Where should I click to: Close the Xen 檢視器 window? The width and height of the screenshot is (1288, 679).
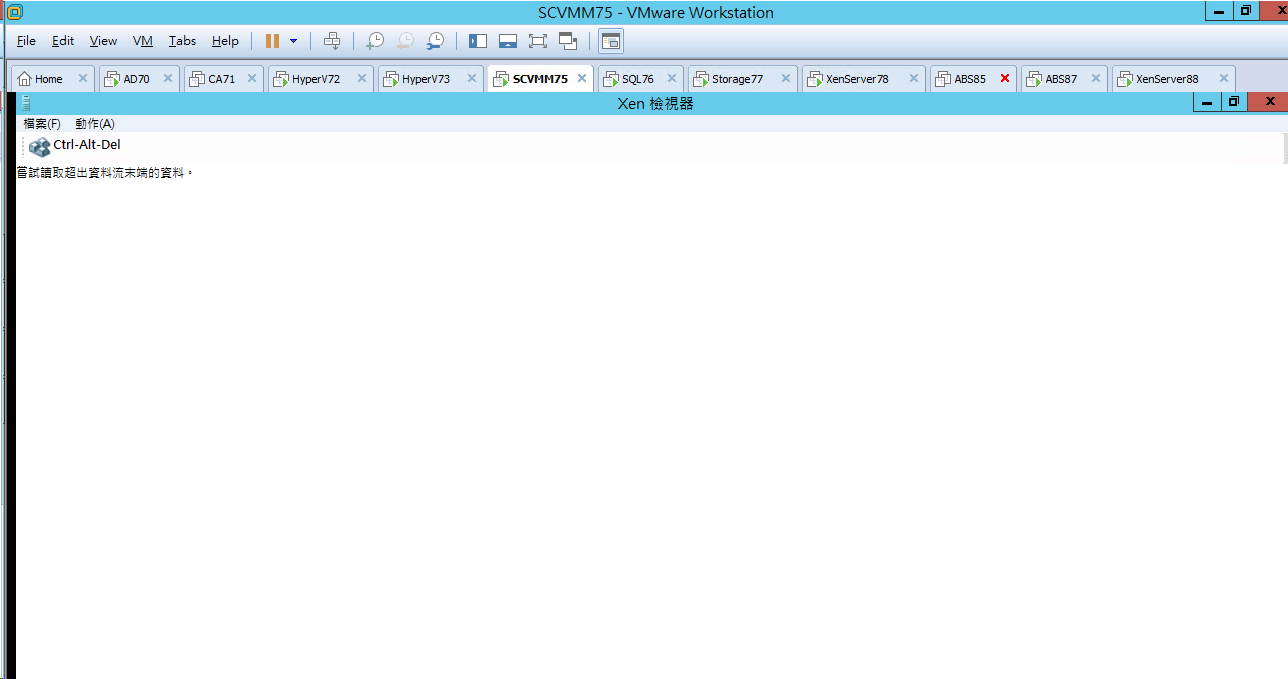(x=1269, y=102)
